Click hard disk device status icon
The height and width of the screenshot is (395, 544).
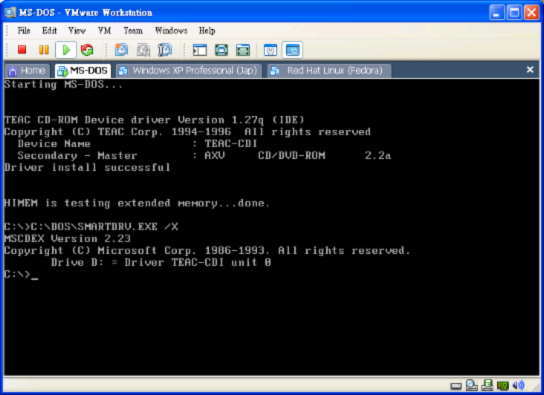click(x=456, y=386)
